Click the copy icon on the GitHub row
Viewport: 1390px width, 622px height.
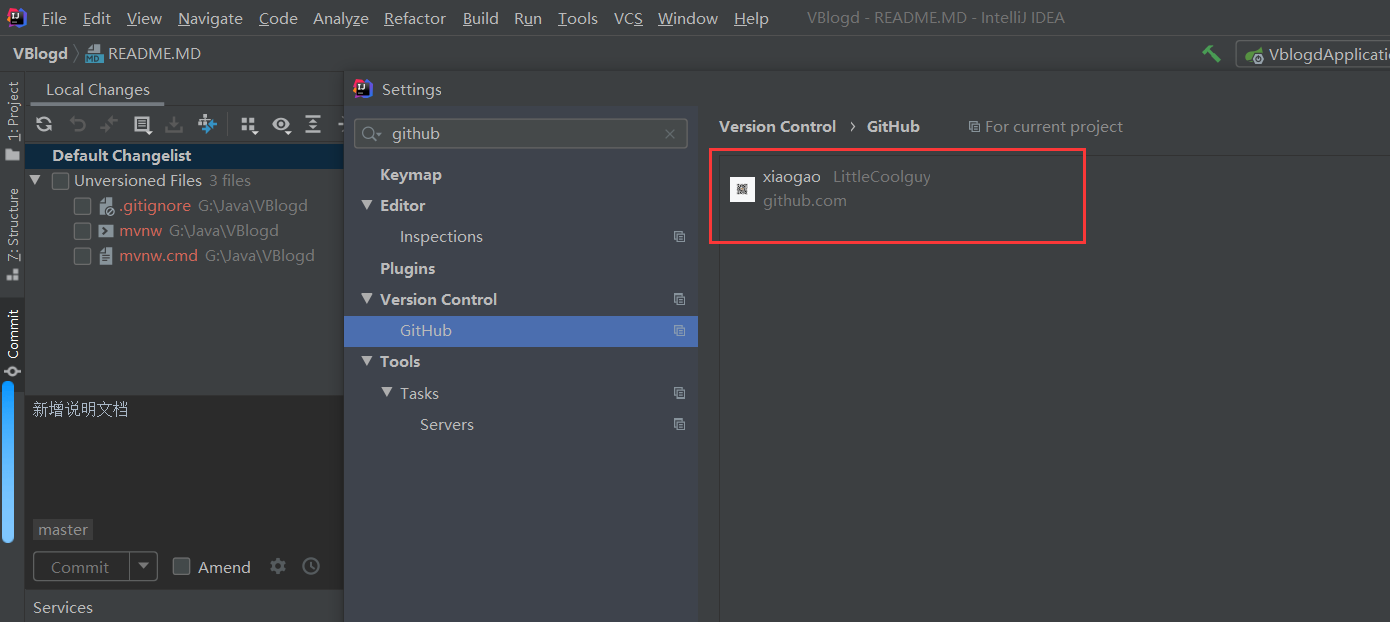pyautogui.click(x=679, y=331)
